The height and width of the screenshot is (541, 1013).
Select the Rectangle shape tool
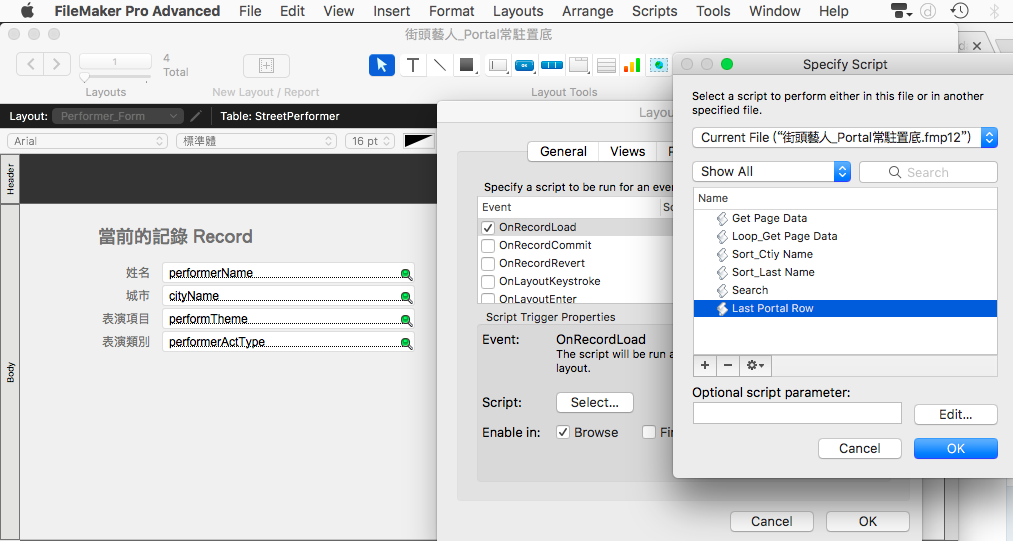tap(466, 65)
